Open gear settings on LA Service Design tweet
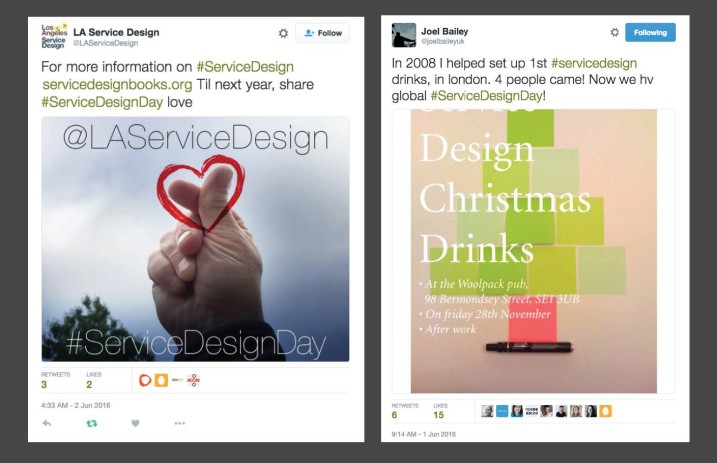 pos(284,33)
